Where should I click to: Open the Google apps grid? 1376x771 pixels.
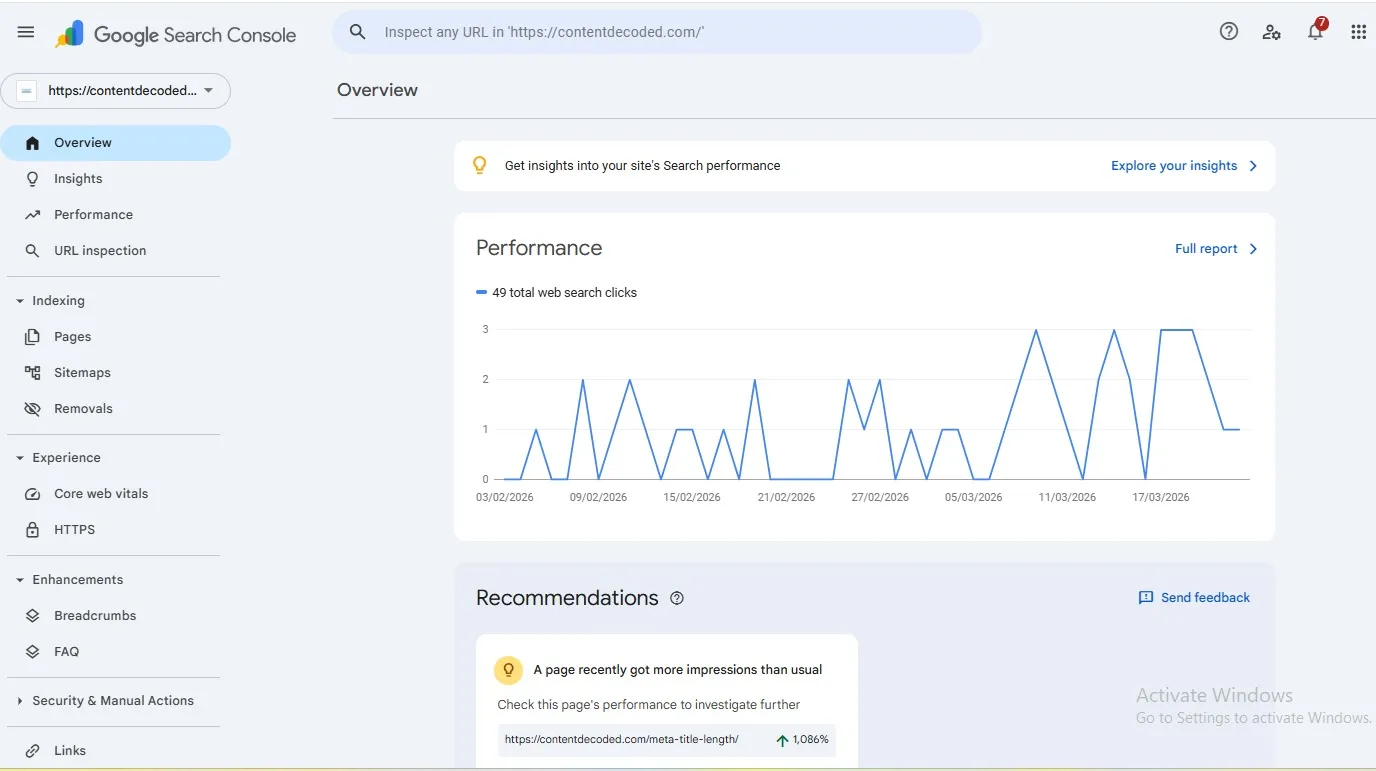pos(1358,32)
